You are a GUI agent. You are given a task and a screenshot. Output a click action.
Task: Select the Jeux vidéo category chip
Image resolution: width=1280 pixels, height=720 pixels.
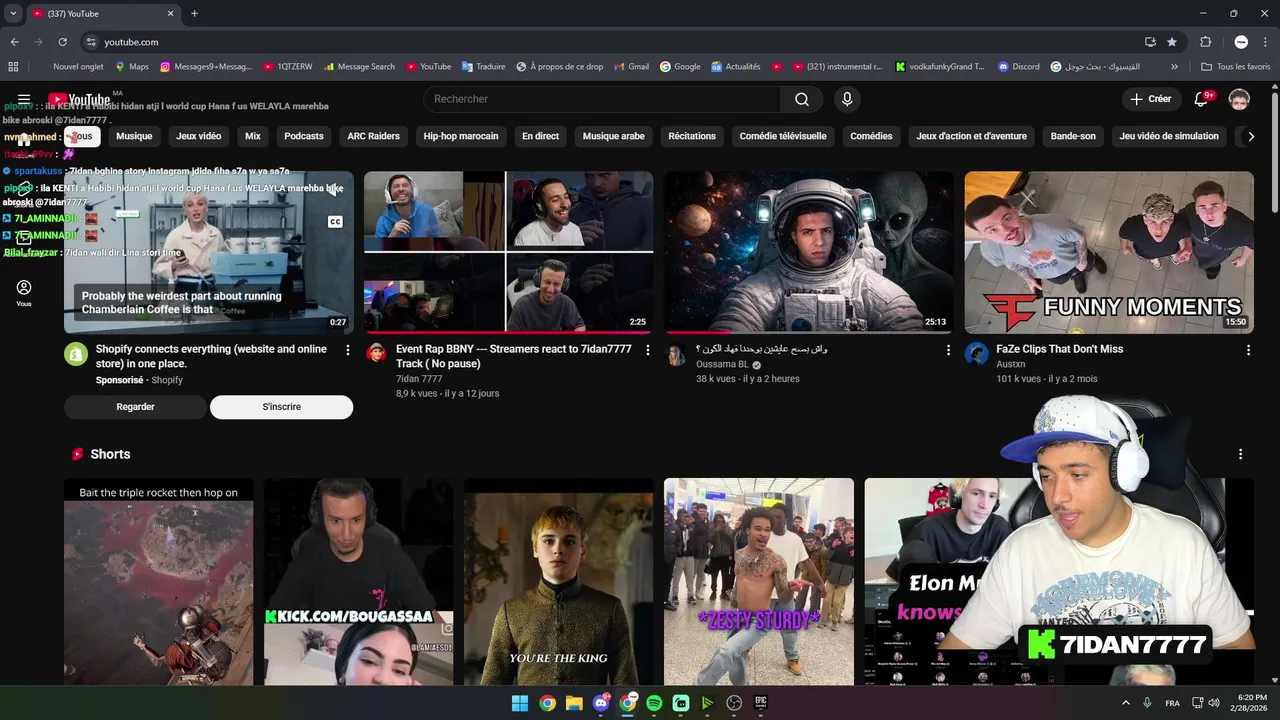click(x=198, y=136)
